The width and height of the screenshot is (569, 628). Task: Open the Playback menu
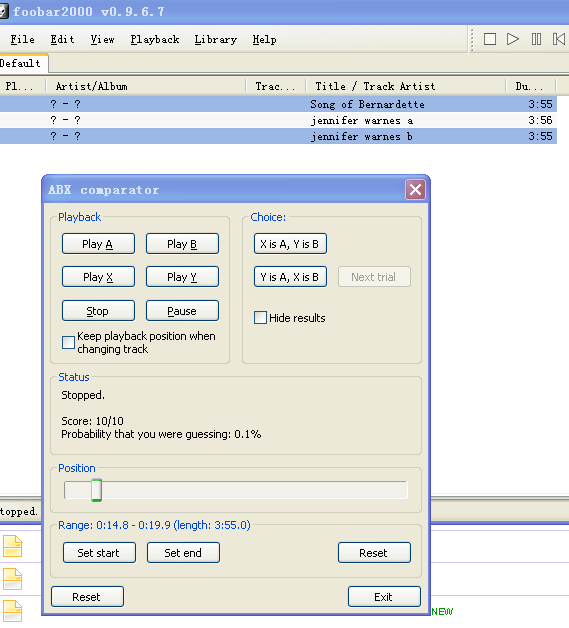tap(155, 39)
